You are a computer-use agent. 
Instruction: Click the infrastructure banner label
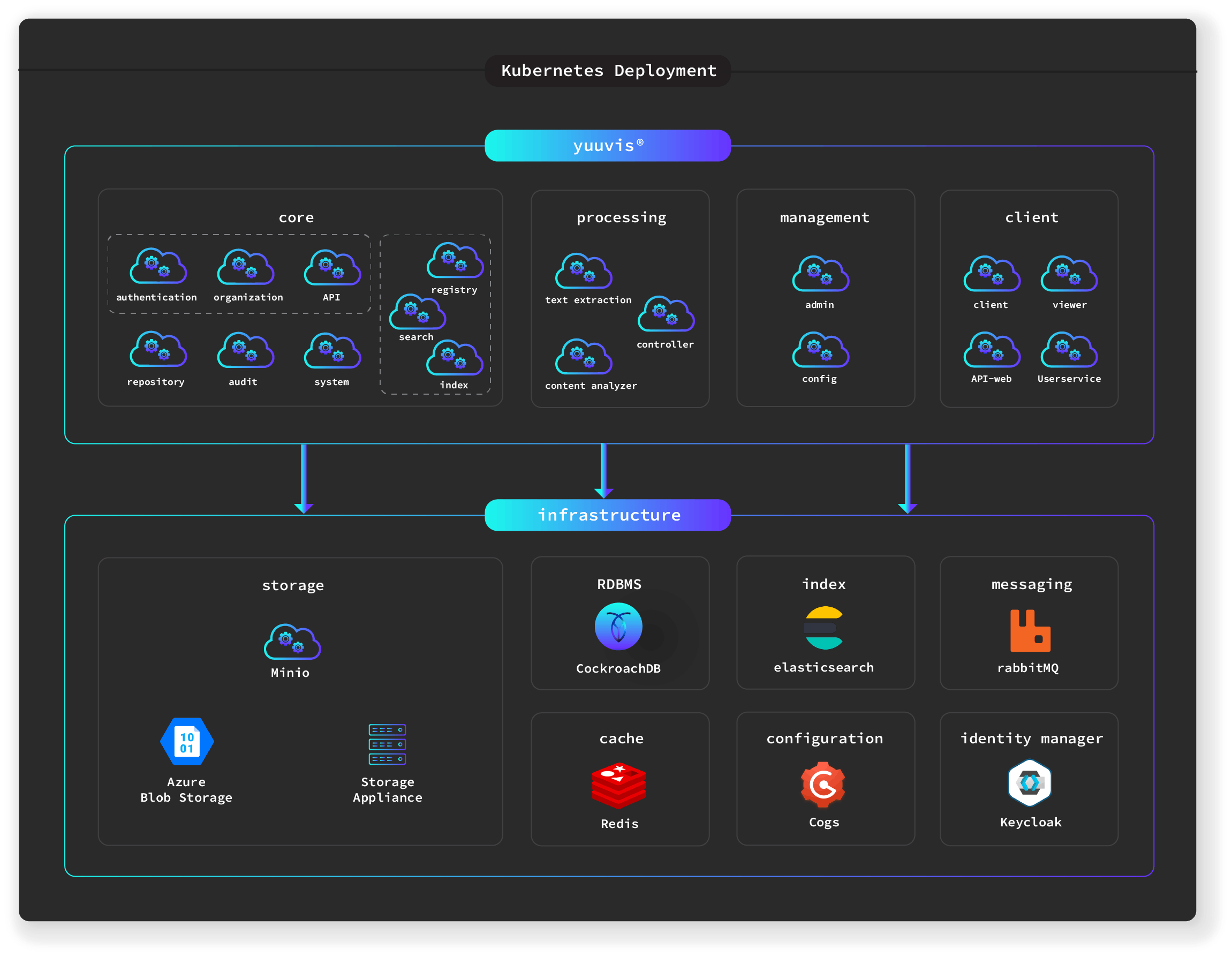pos(608,515)
